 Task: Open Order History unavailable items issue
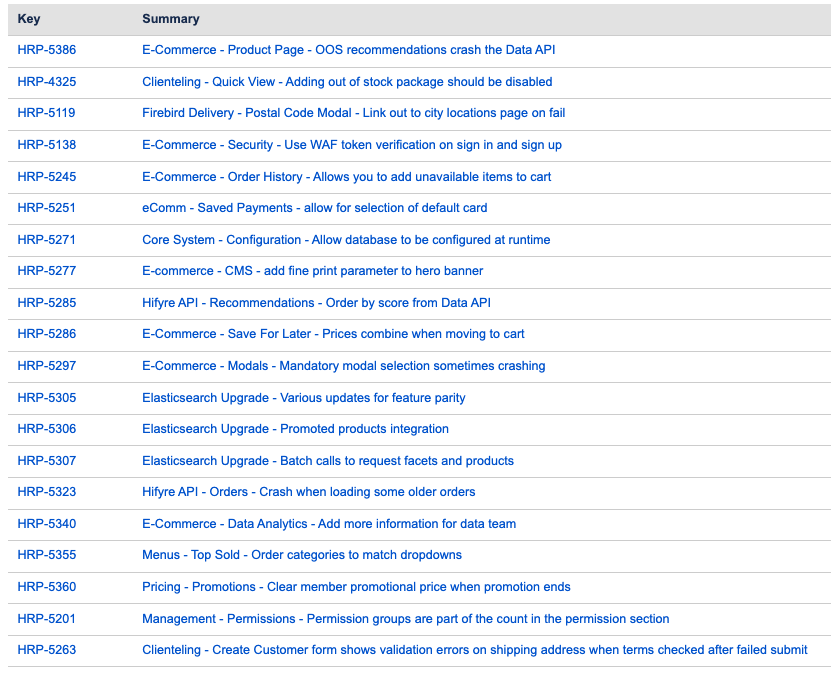346,176
